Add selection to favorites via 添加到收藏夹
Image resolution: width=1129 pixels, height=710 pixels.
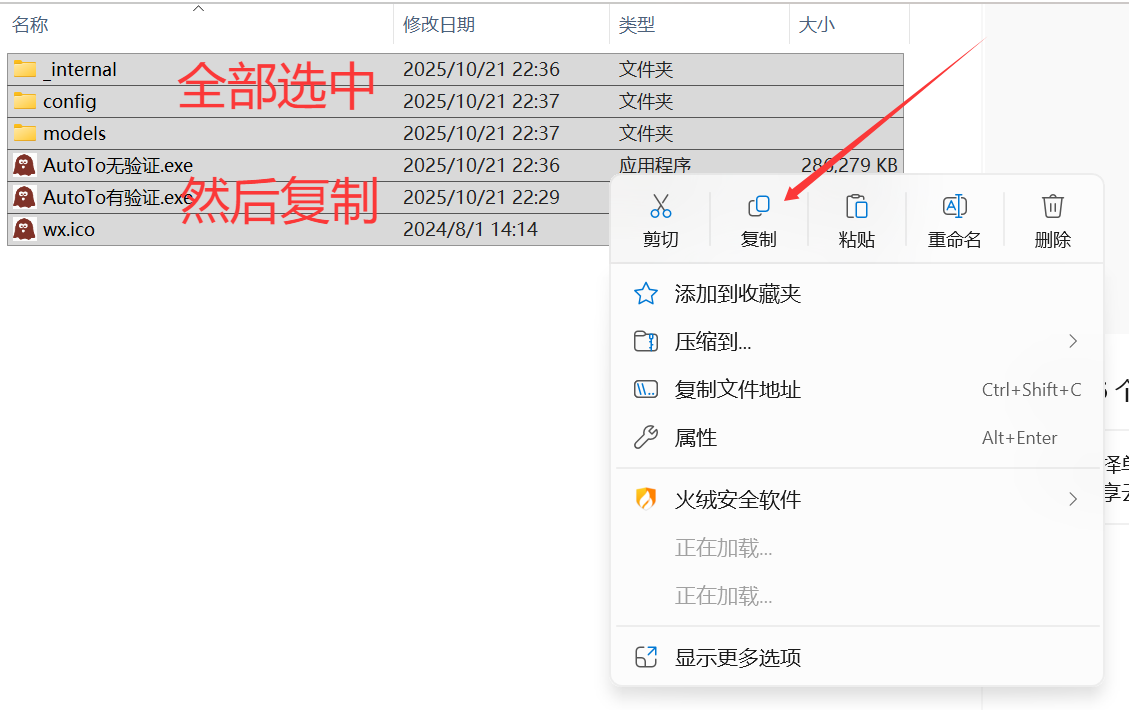coord(737,294)
